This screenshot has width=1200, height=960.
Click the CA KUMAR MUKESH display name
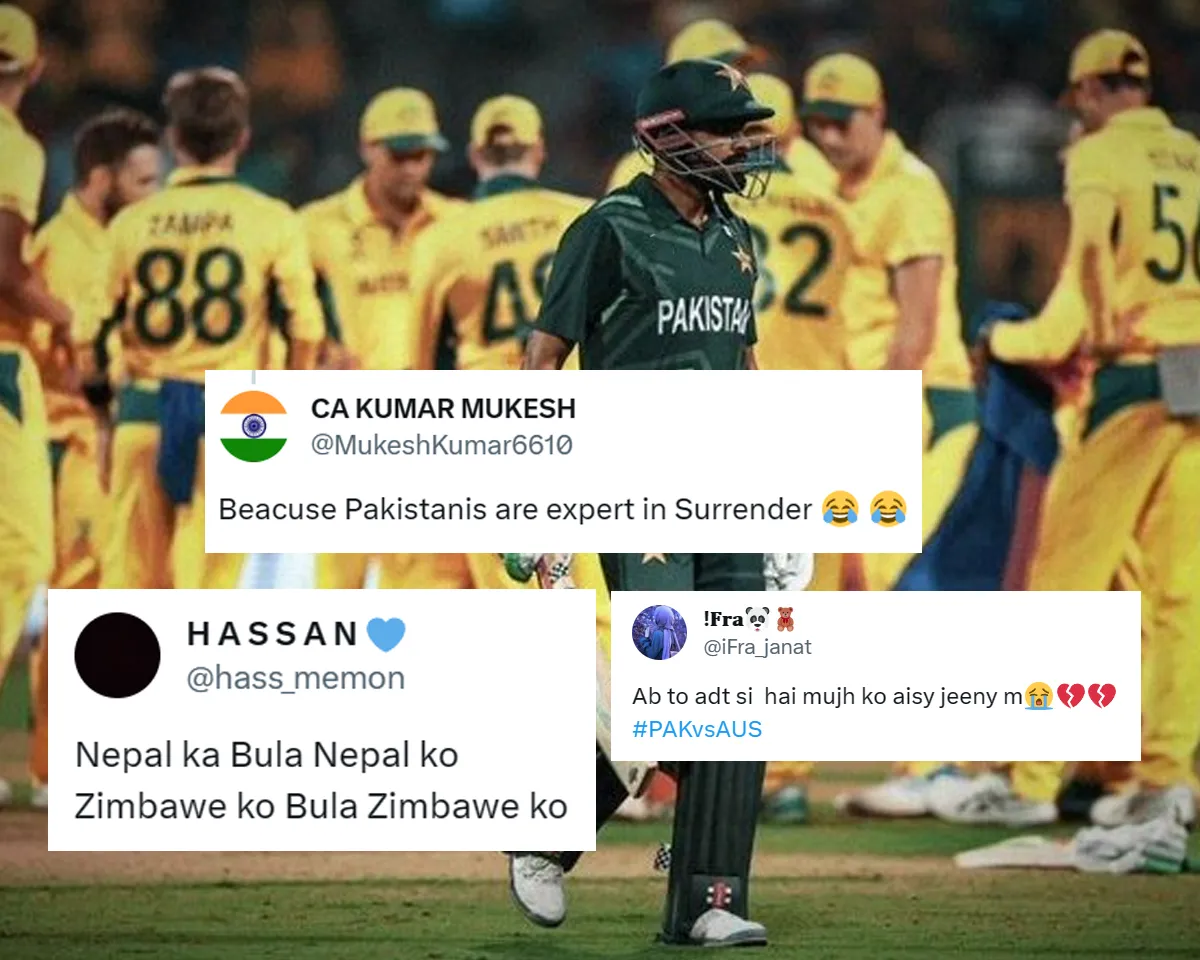click(443, 409)
